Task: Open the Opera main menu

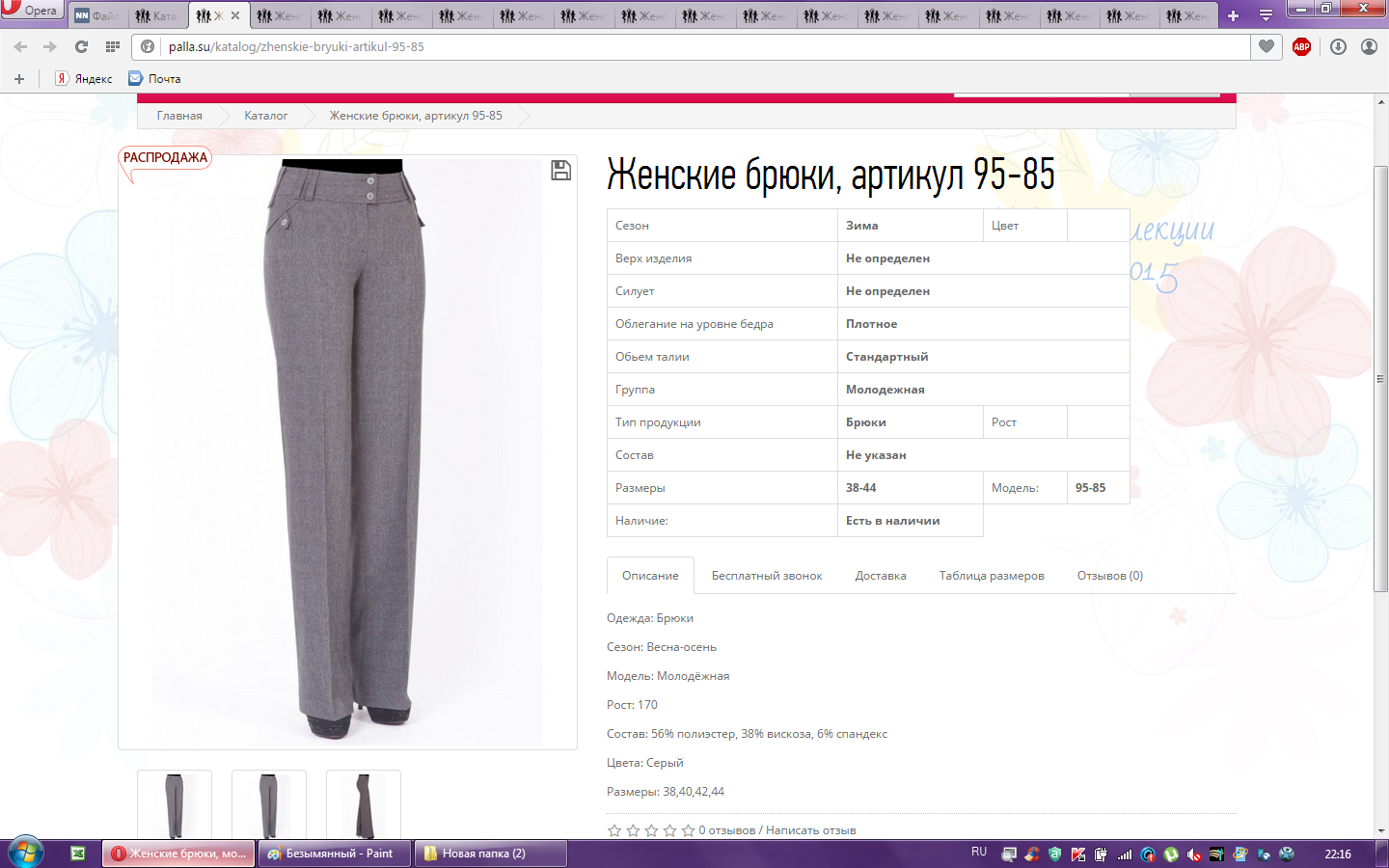Action: pos(31,11)
